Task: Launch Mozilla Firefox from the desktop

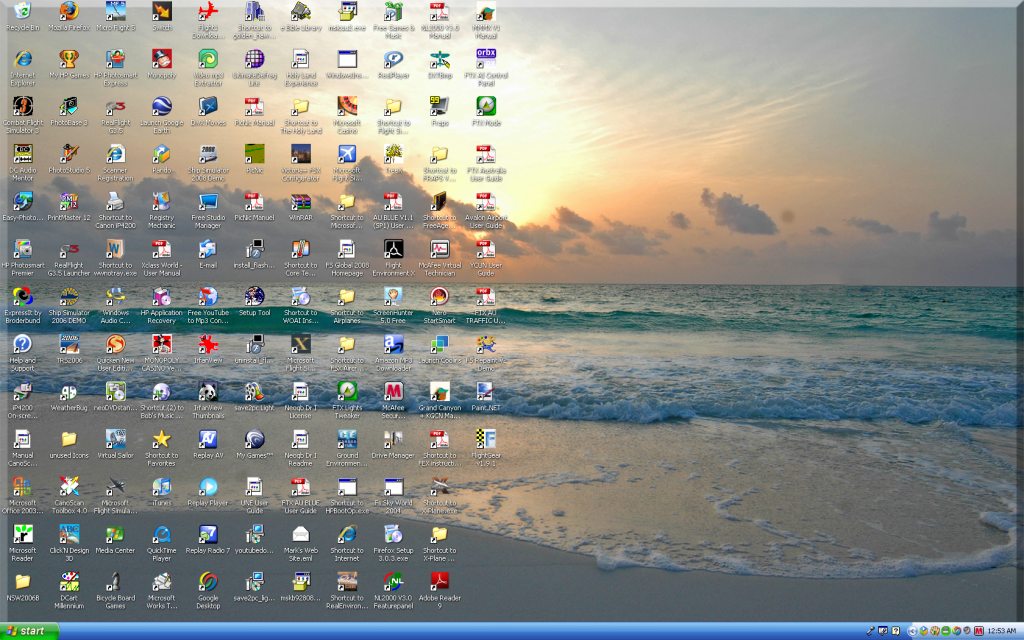Action: 68,12
